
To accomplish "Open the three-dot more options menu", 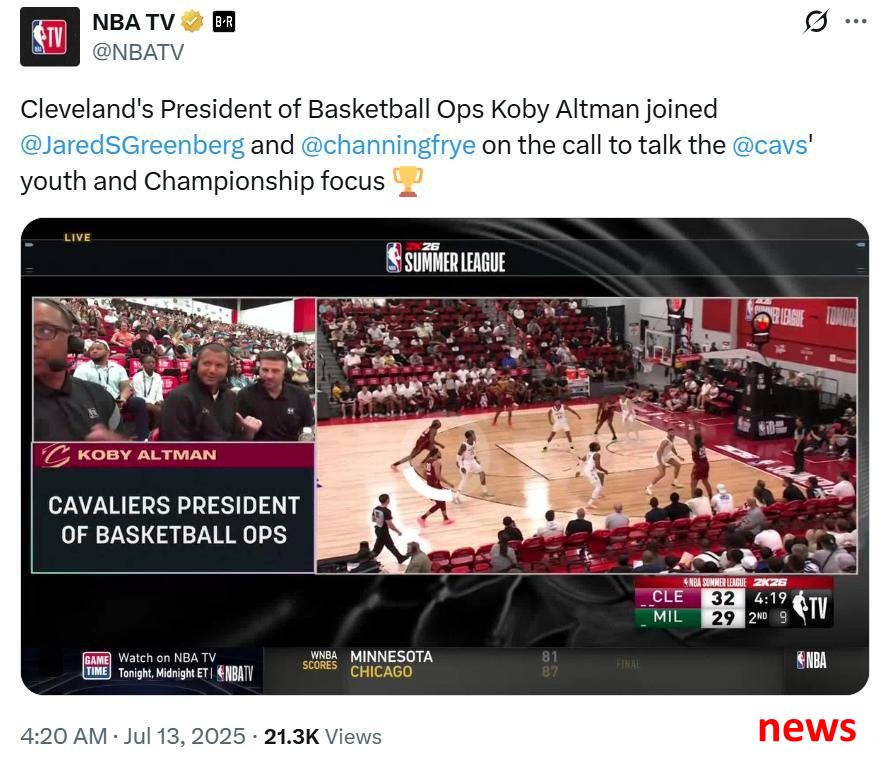I will coord(856,22).
